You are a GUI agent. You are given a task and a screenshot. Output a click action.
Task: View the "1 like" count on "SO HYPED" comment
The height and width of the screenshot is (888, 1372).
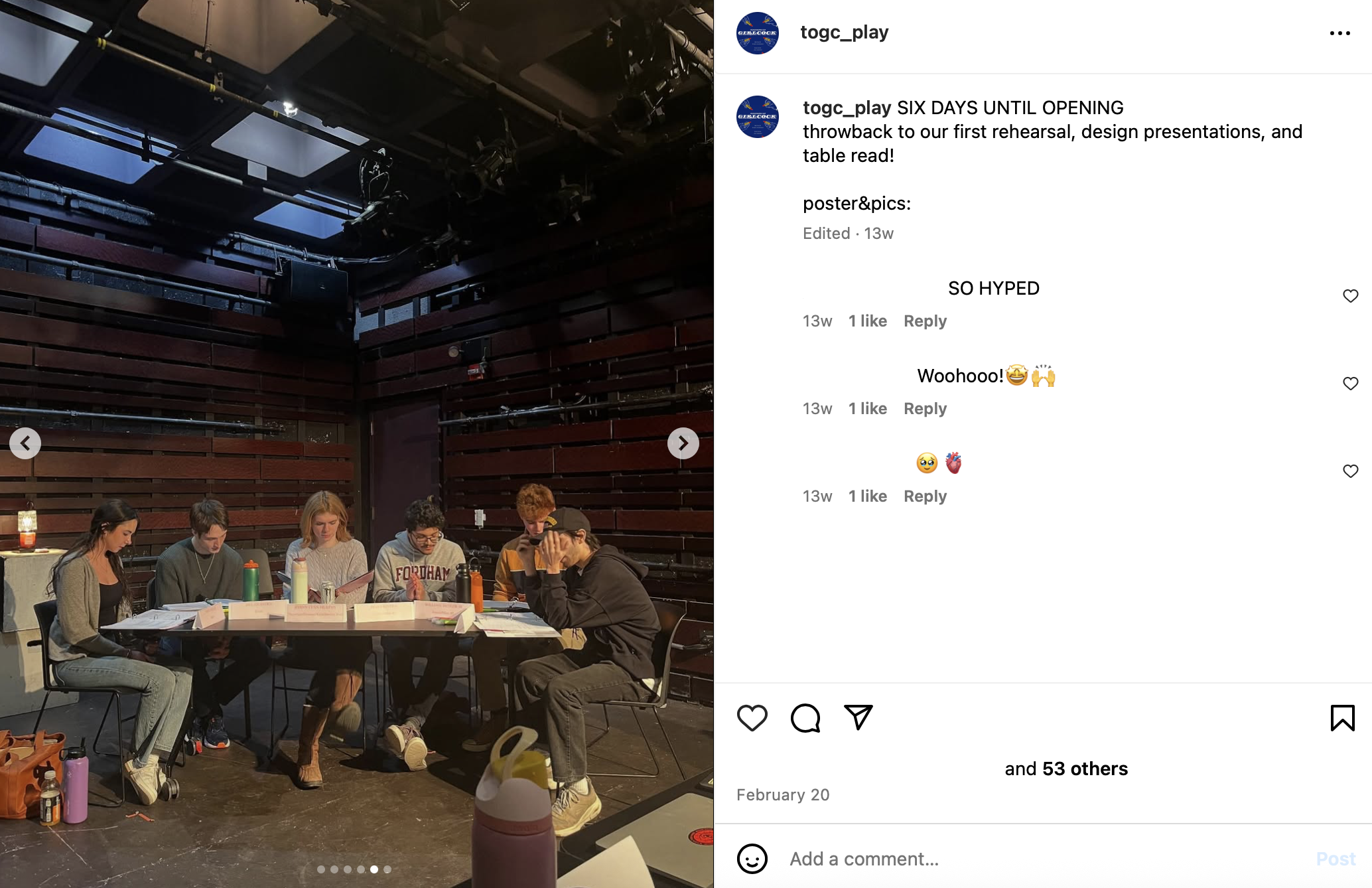click(x=868, y=321)
